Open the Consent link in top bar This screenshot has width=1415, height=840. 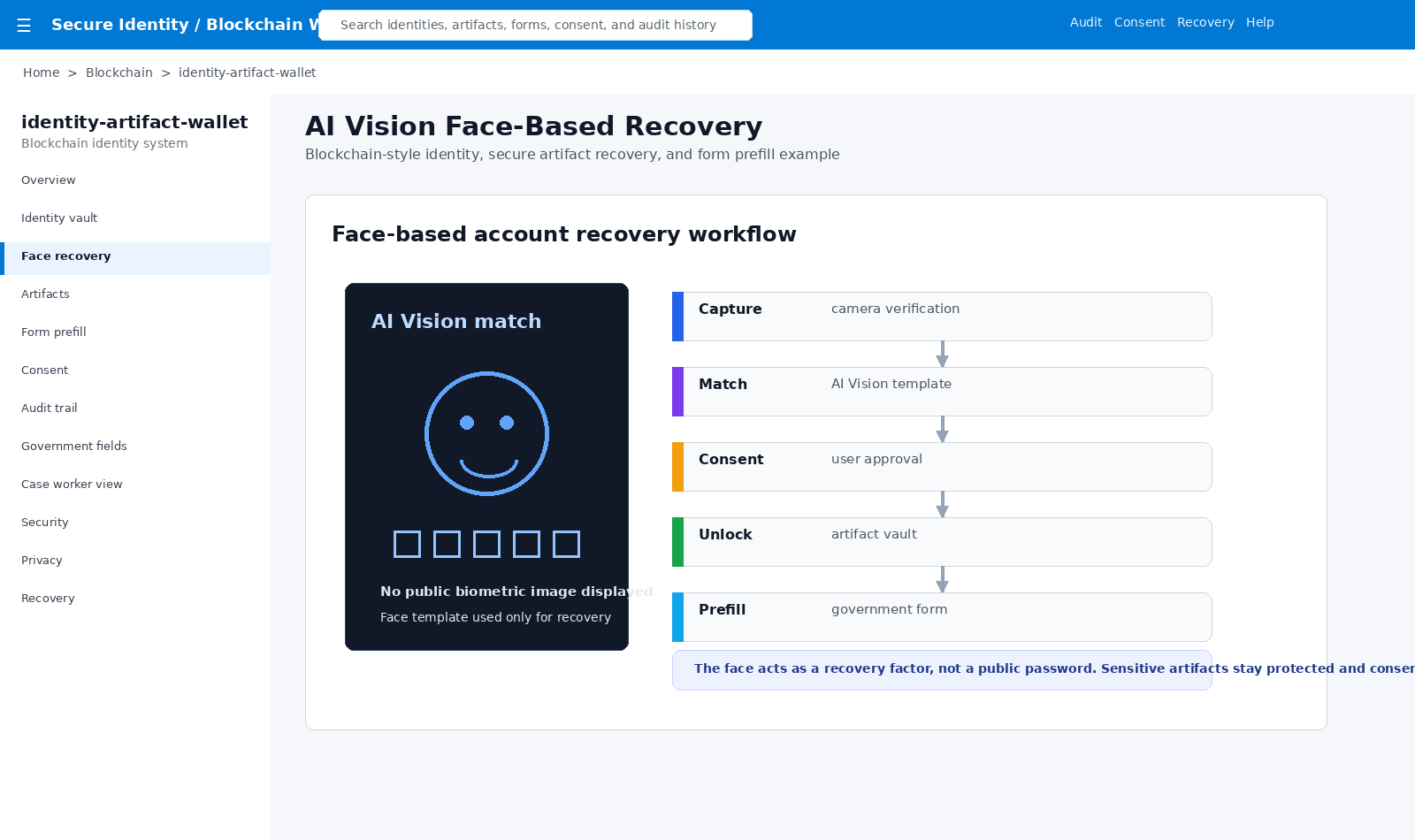(1139, 22)
